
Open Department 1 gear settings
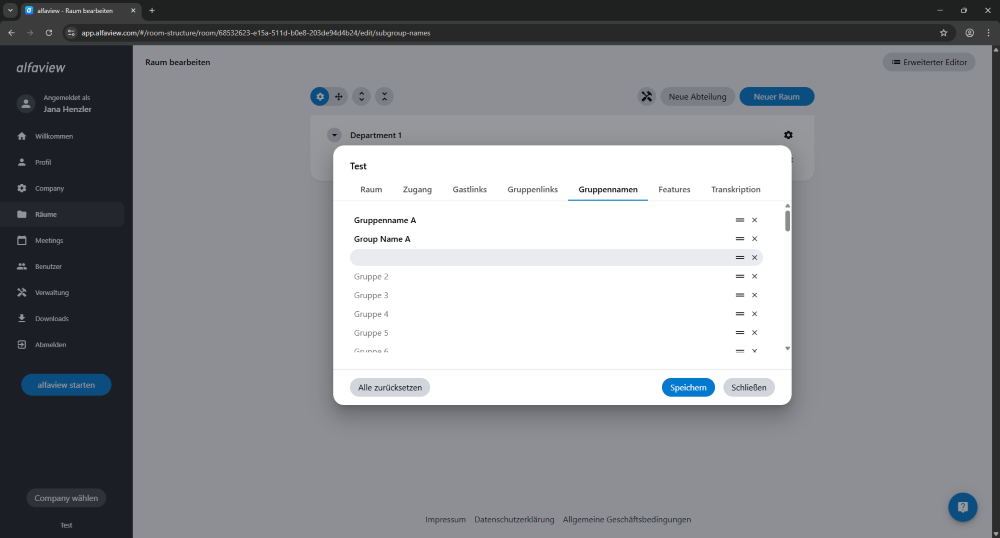pos(788,135)
